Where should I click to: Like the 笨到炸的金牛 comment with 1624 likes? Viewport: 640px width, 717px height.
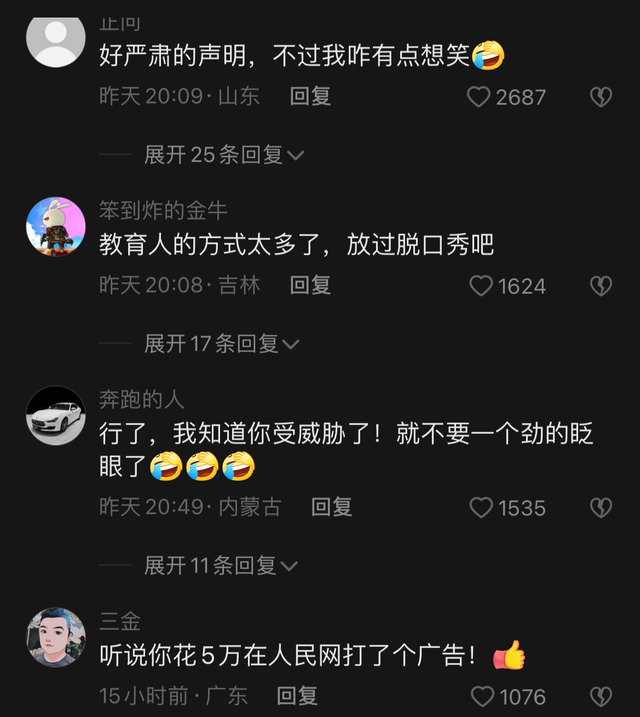[x=481, y=286]
